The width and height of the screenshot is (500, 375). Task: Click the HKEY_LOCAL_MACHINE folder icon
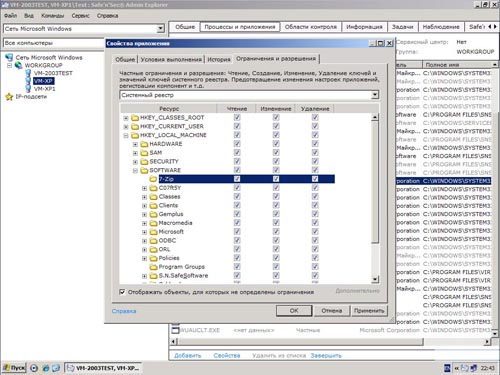pyautogui.click(x=135, y=135)
